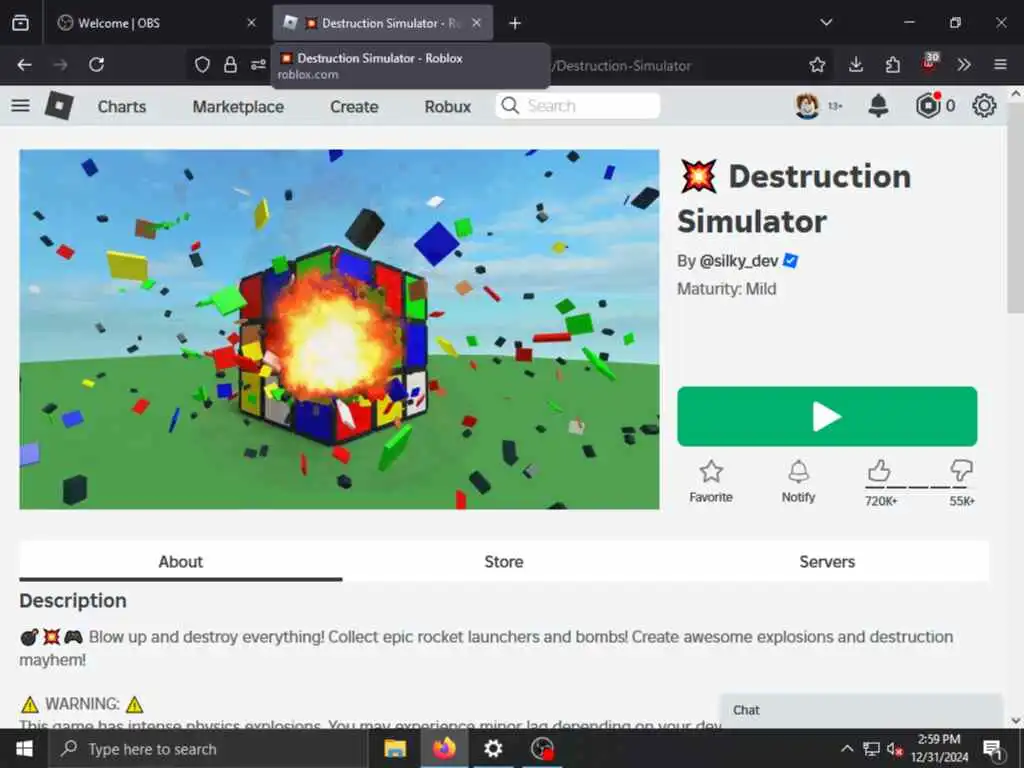The width and height of the screenshot is (1024, 768).
Task: Dislike the game with thumbs down
Action: point(961,470)
